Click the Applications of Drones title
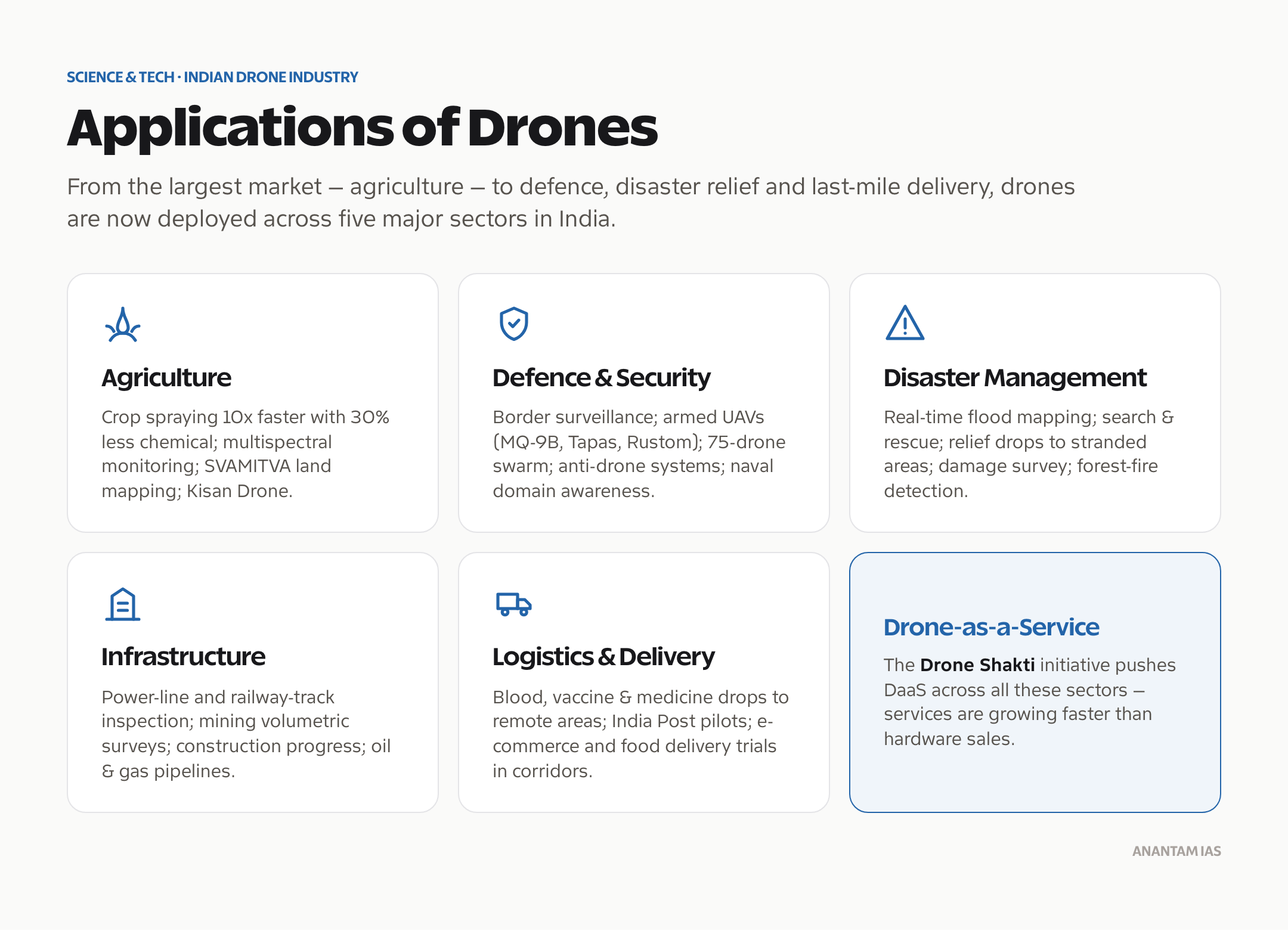The width and height of the screenshot is (1288, 931). 362,128
